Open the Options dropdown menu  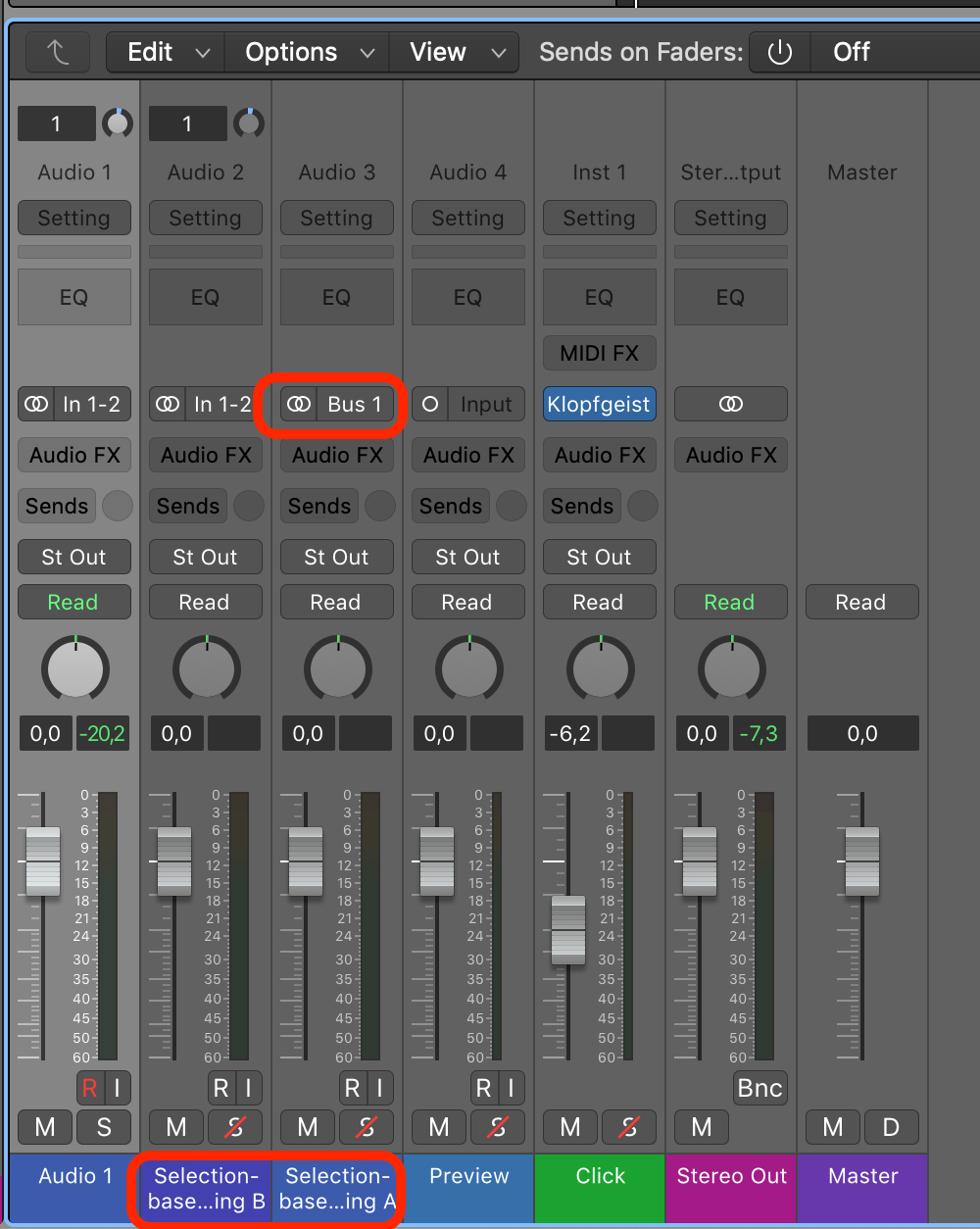[307, 52]
